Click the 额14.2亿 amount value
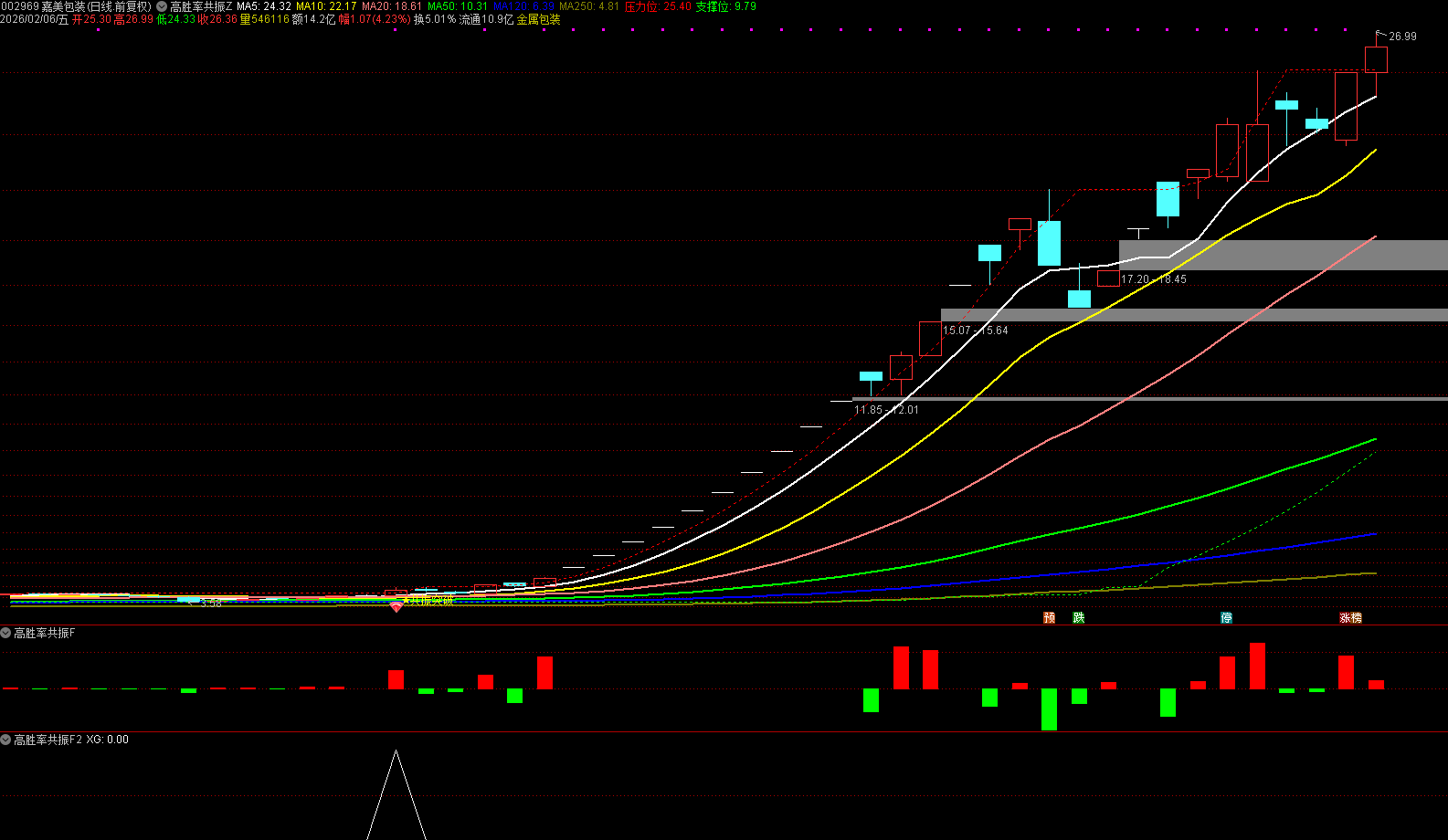The width and height of the screenshot is (1448, 840). point(313,19)
